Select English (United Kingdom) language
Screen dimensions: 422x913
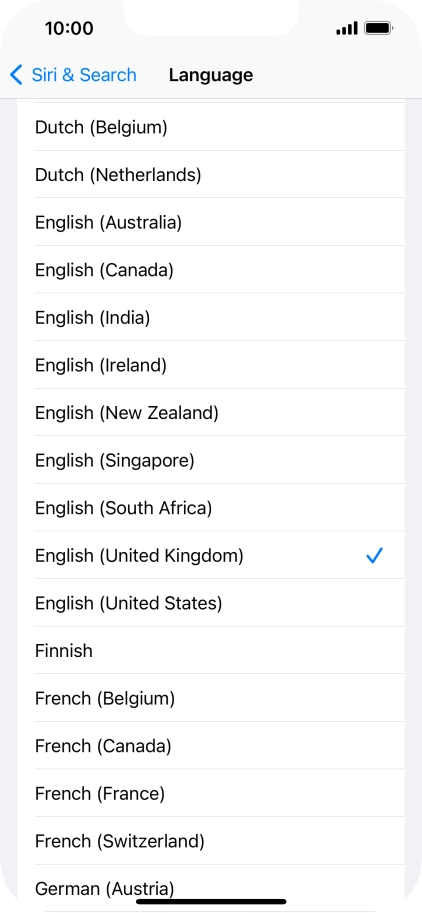211,555
